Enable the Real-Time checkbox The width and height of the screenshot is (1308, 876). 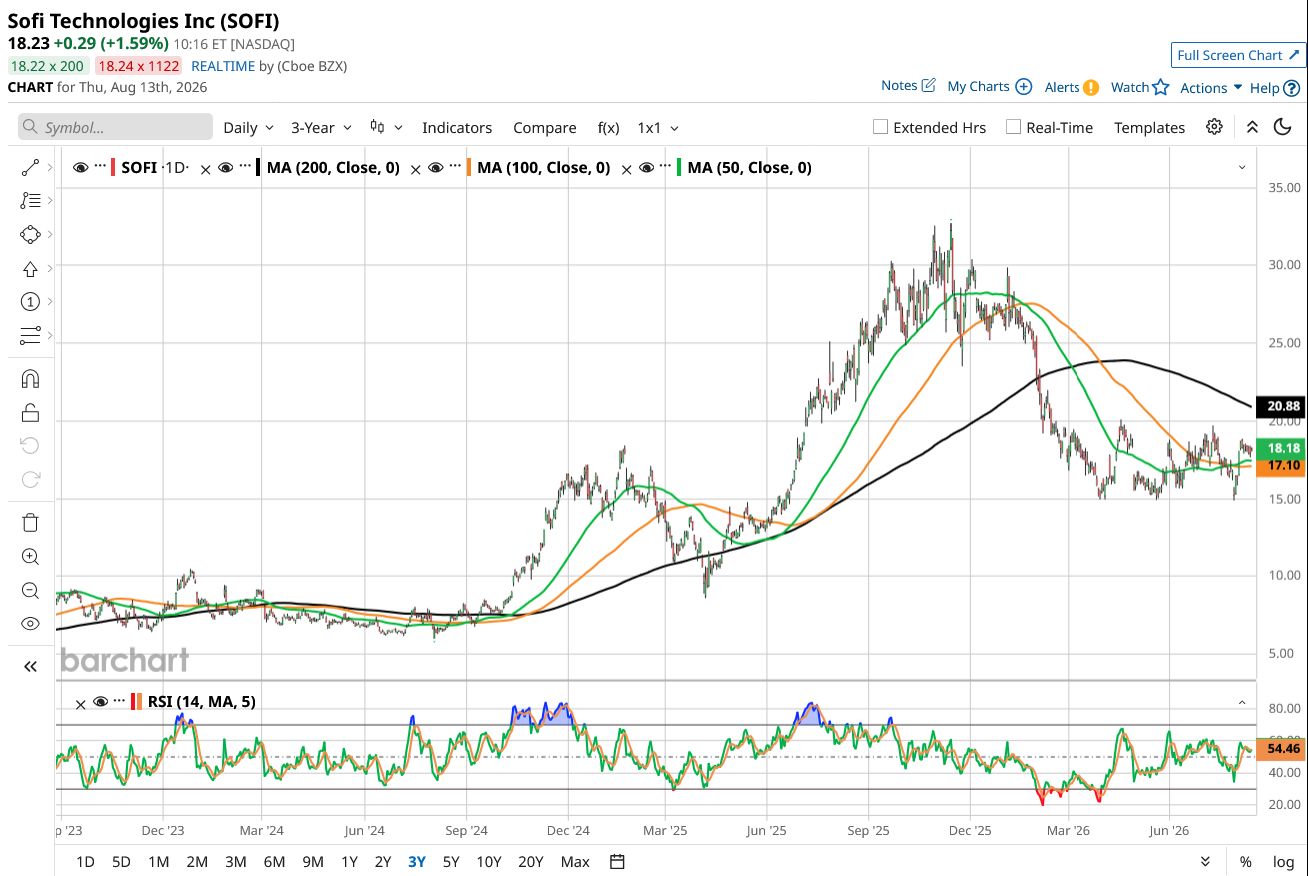click(1013, 127)
